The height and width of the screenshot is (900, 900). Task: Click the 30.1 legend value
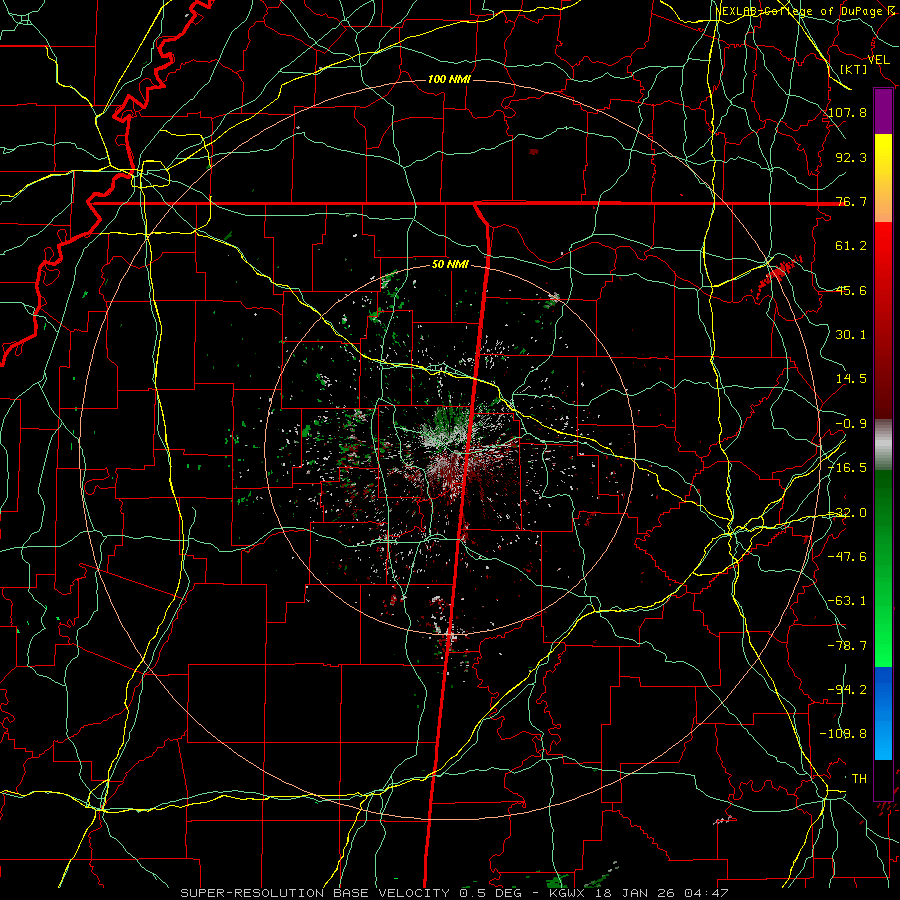coord(851,335)
